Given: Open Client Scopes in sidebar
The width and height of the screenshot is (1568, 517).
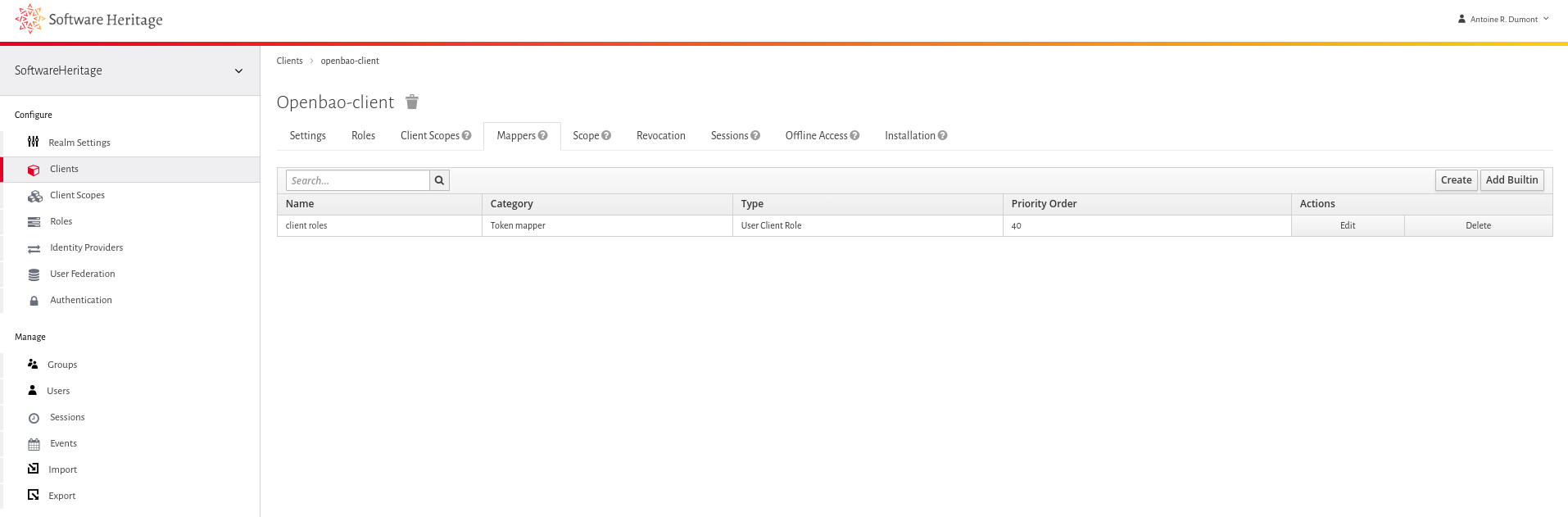Looking at the screenshot, I should 77,195.
